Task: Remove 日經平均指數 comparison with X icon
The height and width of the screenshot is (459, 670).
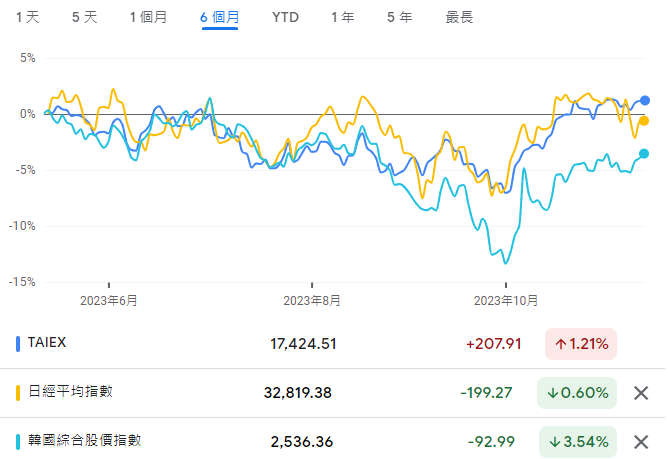Action: pos(641,393)
